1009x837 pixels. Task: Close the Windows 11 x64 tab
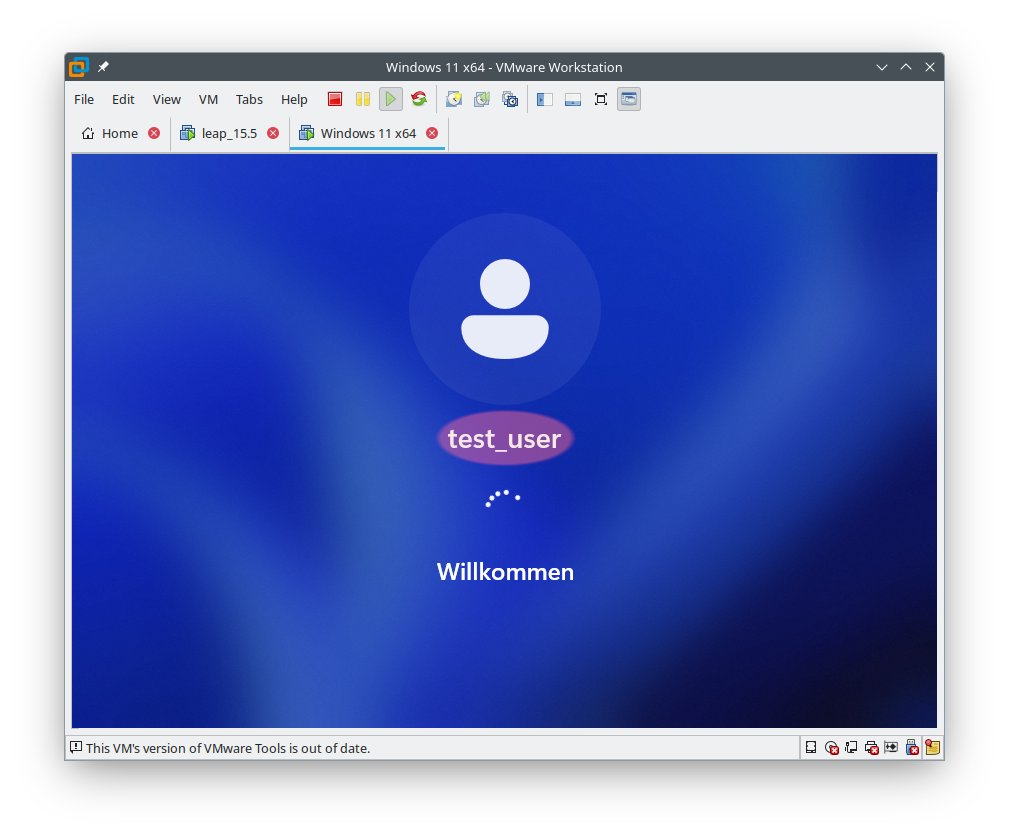tap(432, 133)
